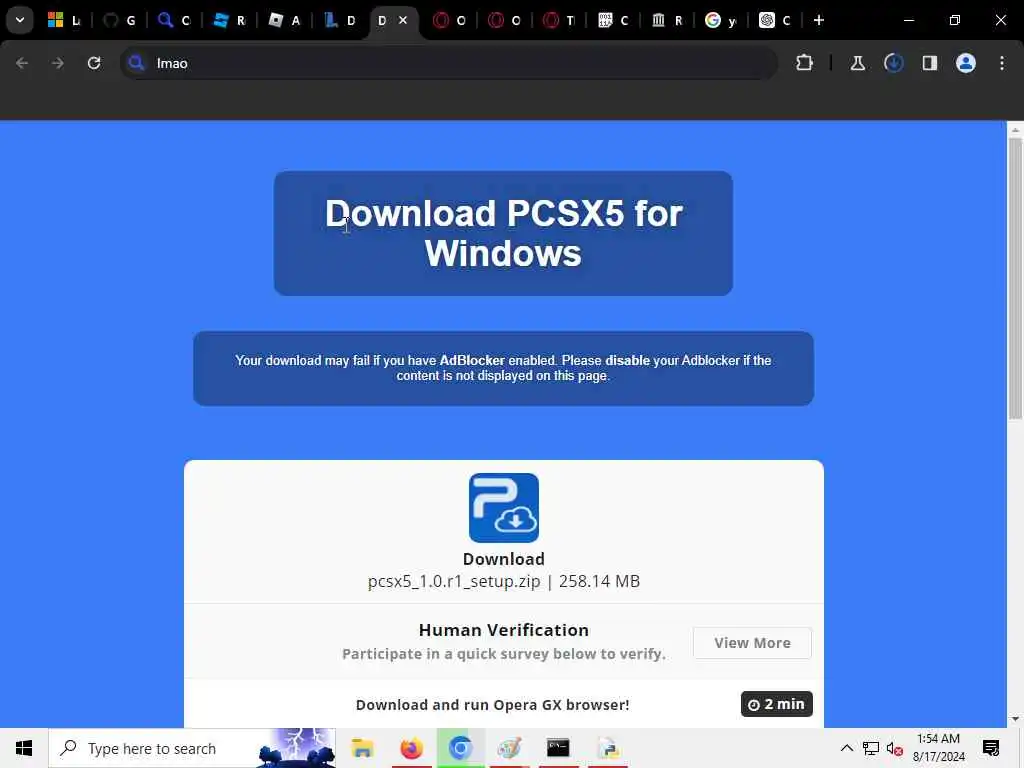Click the network status tray icon

click(871, 748)
